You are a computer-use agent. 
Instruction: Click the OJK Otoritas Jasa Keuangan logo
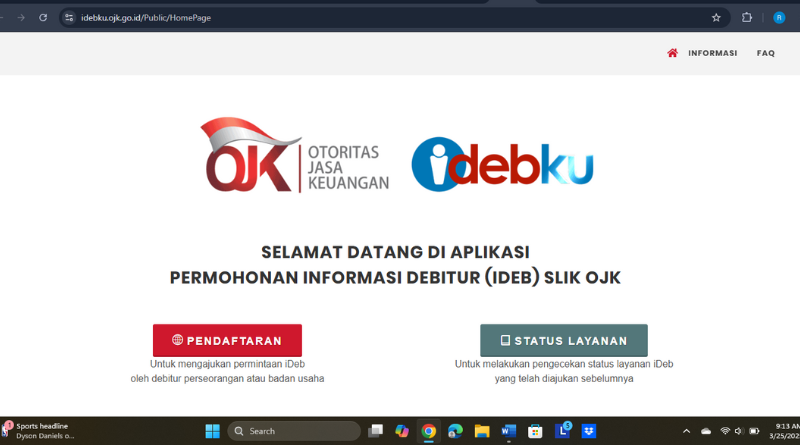pyautogui.click(x=294, y=156)
